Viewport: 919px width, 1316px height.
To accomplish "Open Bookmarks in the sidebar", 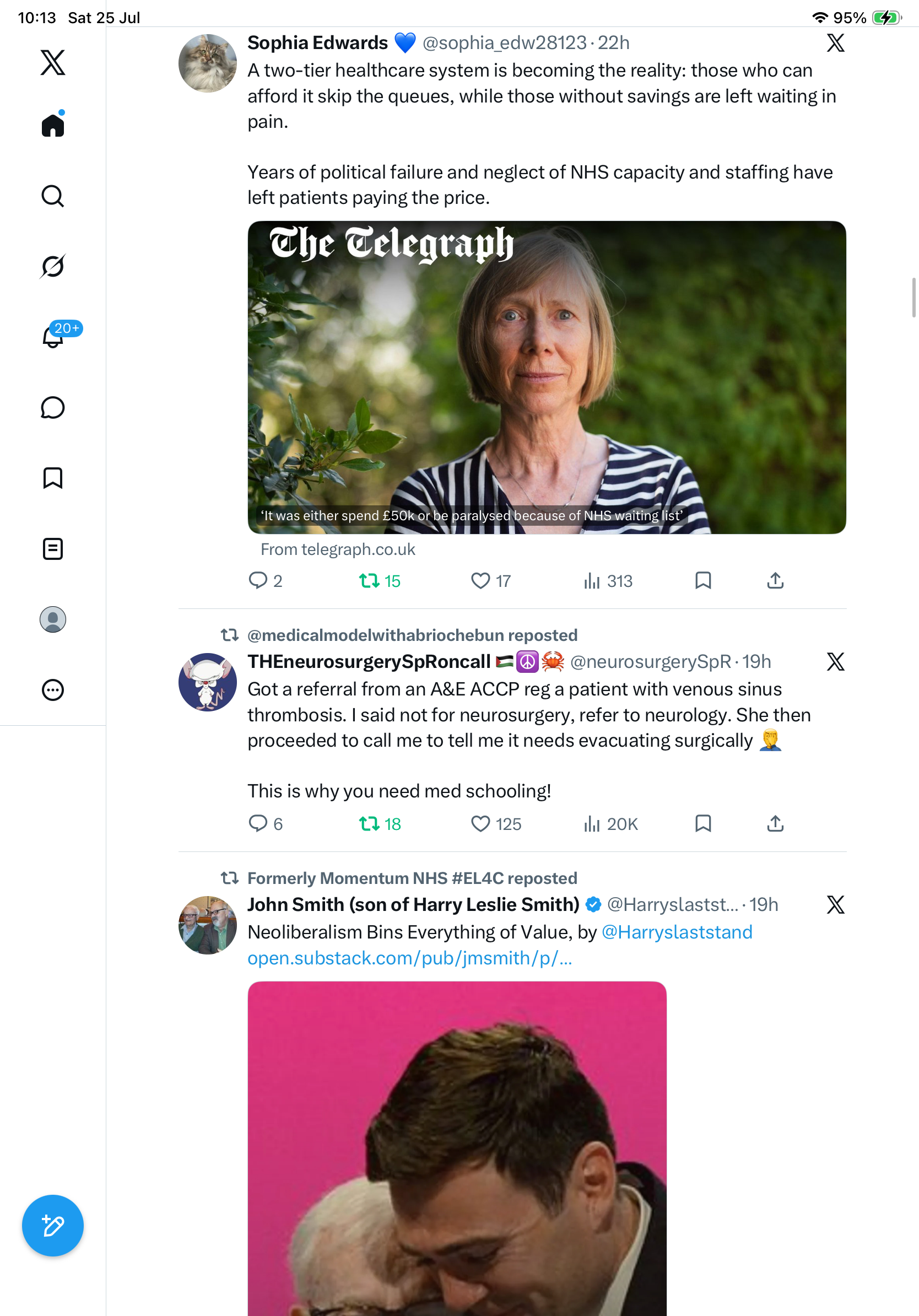I will (x=53, y=478).
